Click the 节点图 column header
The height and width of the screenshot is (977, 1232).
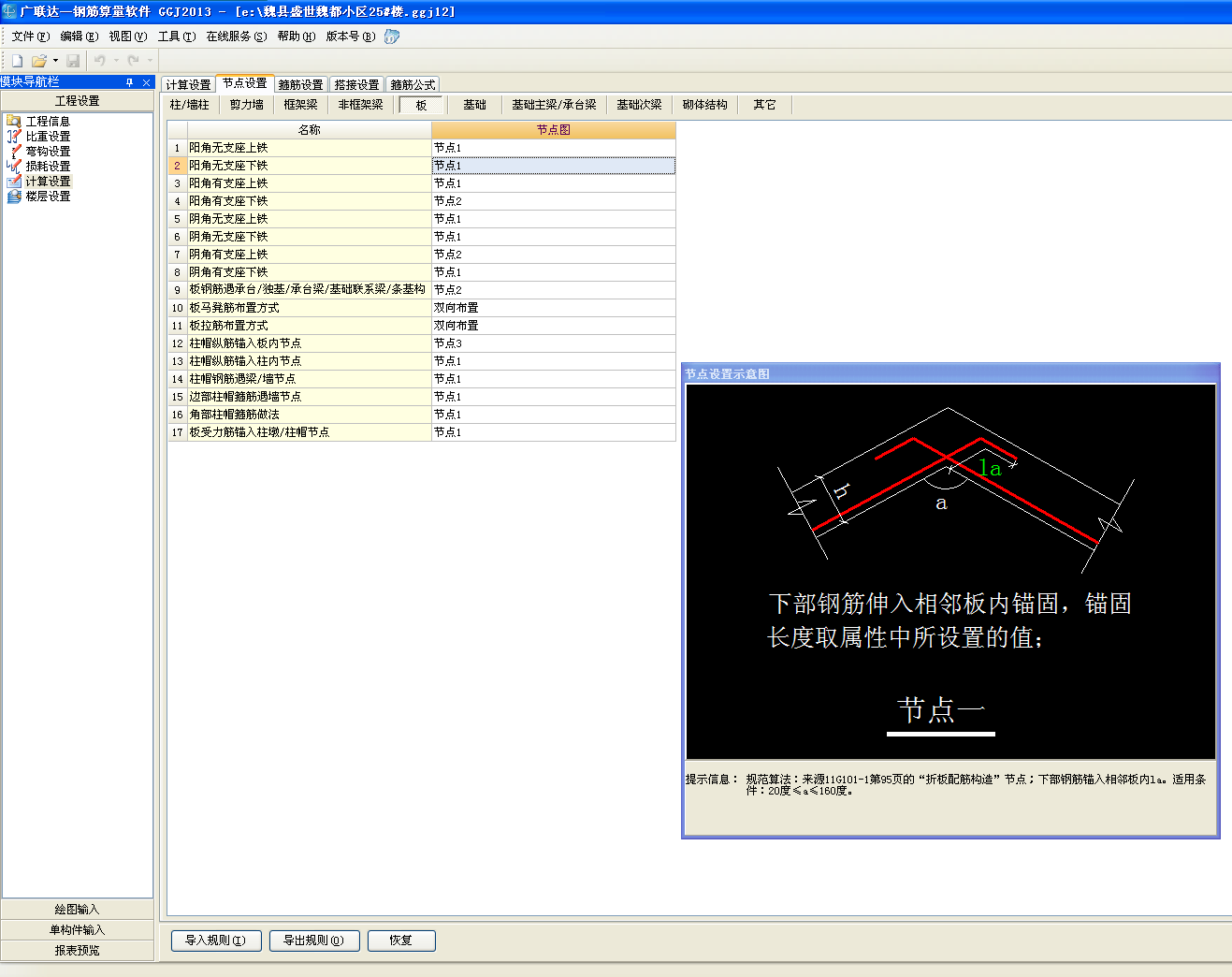coord(553,130)
